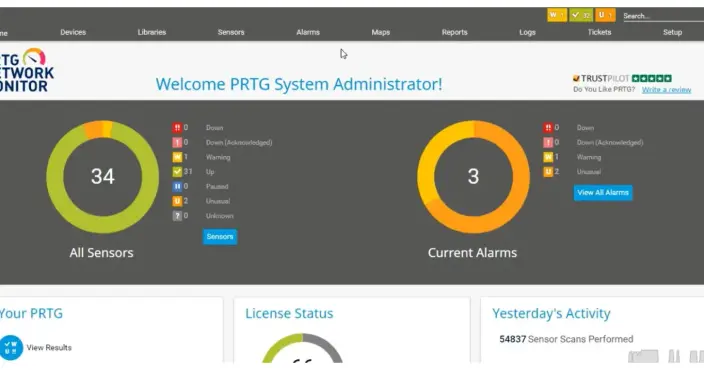Viewport: 704px width, 370px height.
Task: Click the License Status gauge chart
Action: click(303, 348)
